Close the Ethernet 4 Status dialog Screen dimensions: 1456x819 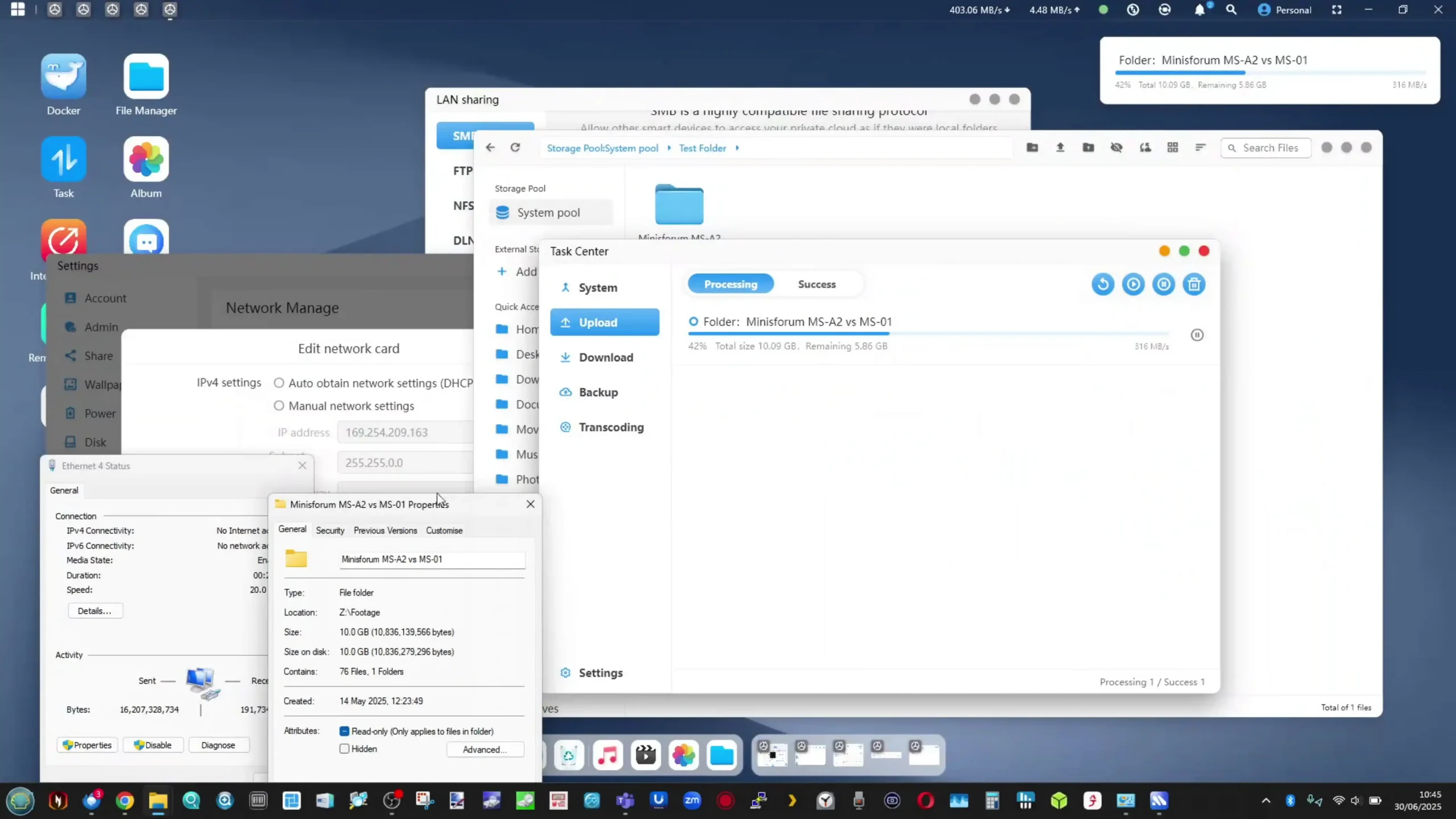click(x=303, y=466)
